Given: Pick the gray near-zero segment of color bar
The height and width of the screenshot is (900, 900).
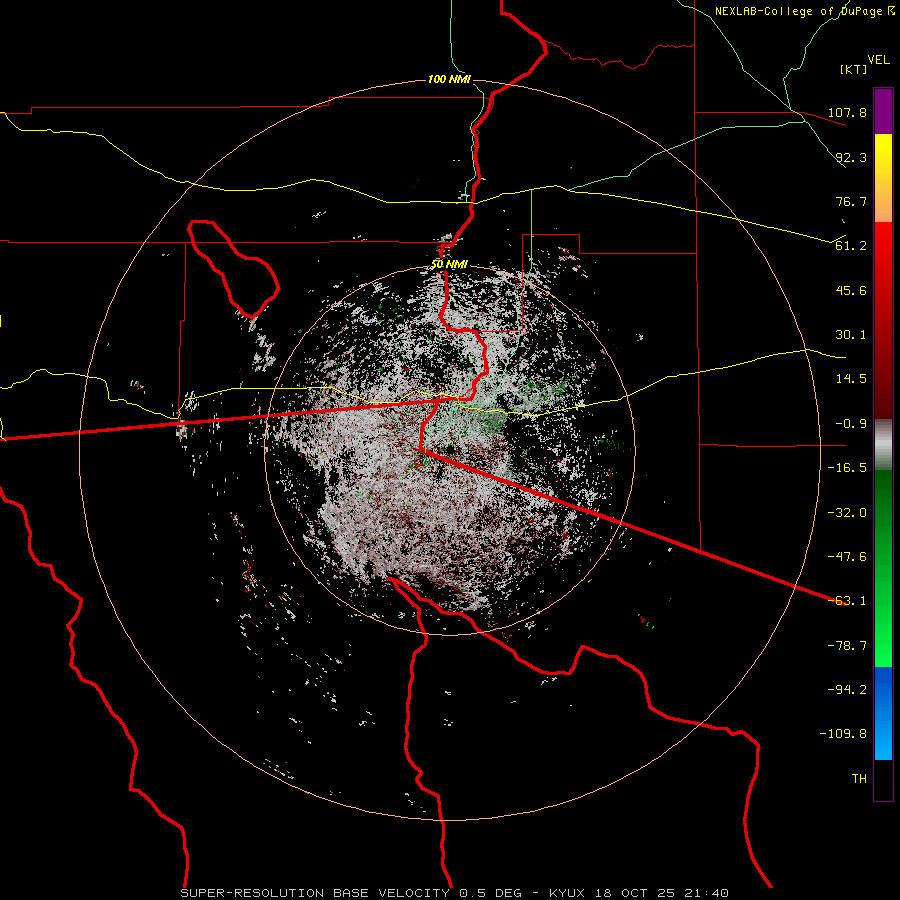Looking at the screenshot, I should tap(883, 444).
